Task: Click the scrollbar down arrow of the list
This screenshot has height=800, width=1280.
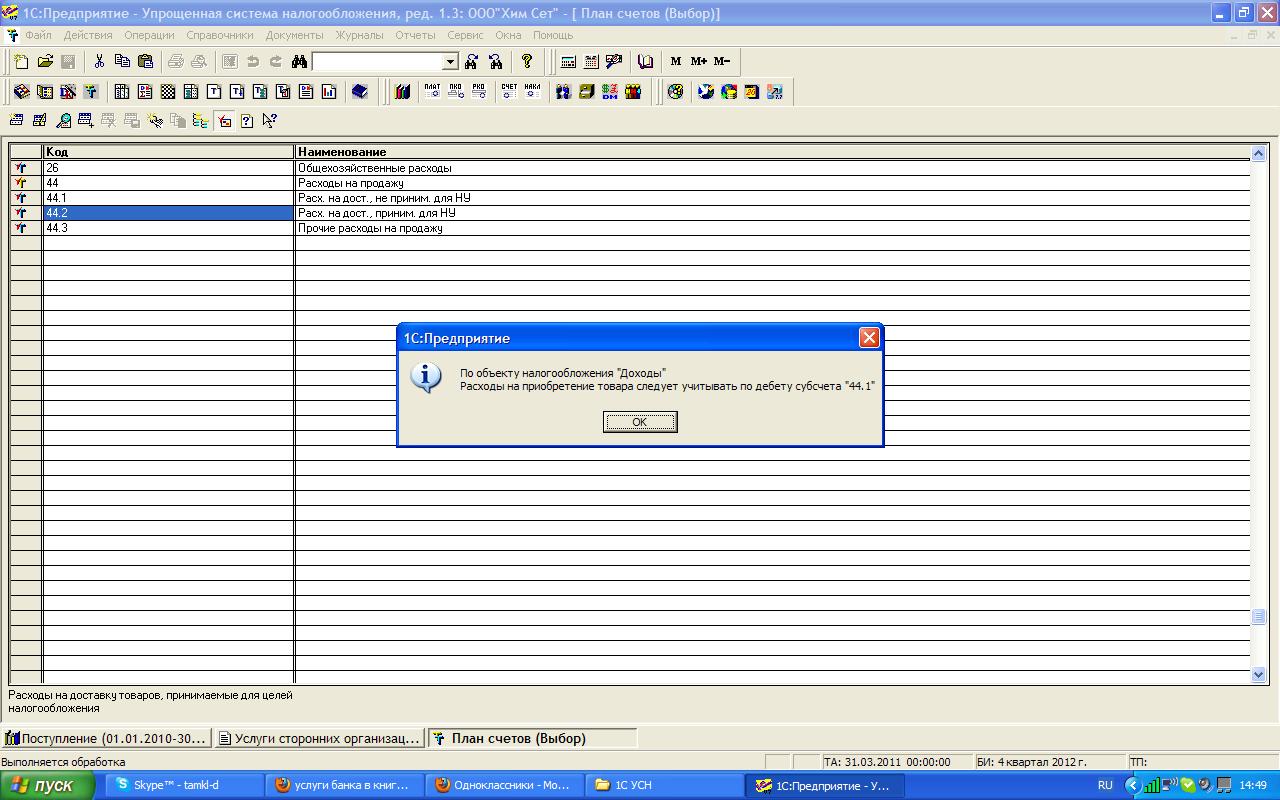Action: click(1259, 675)
